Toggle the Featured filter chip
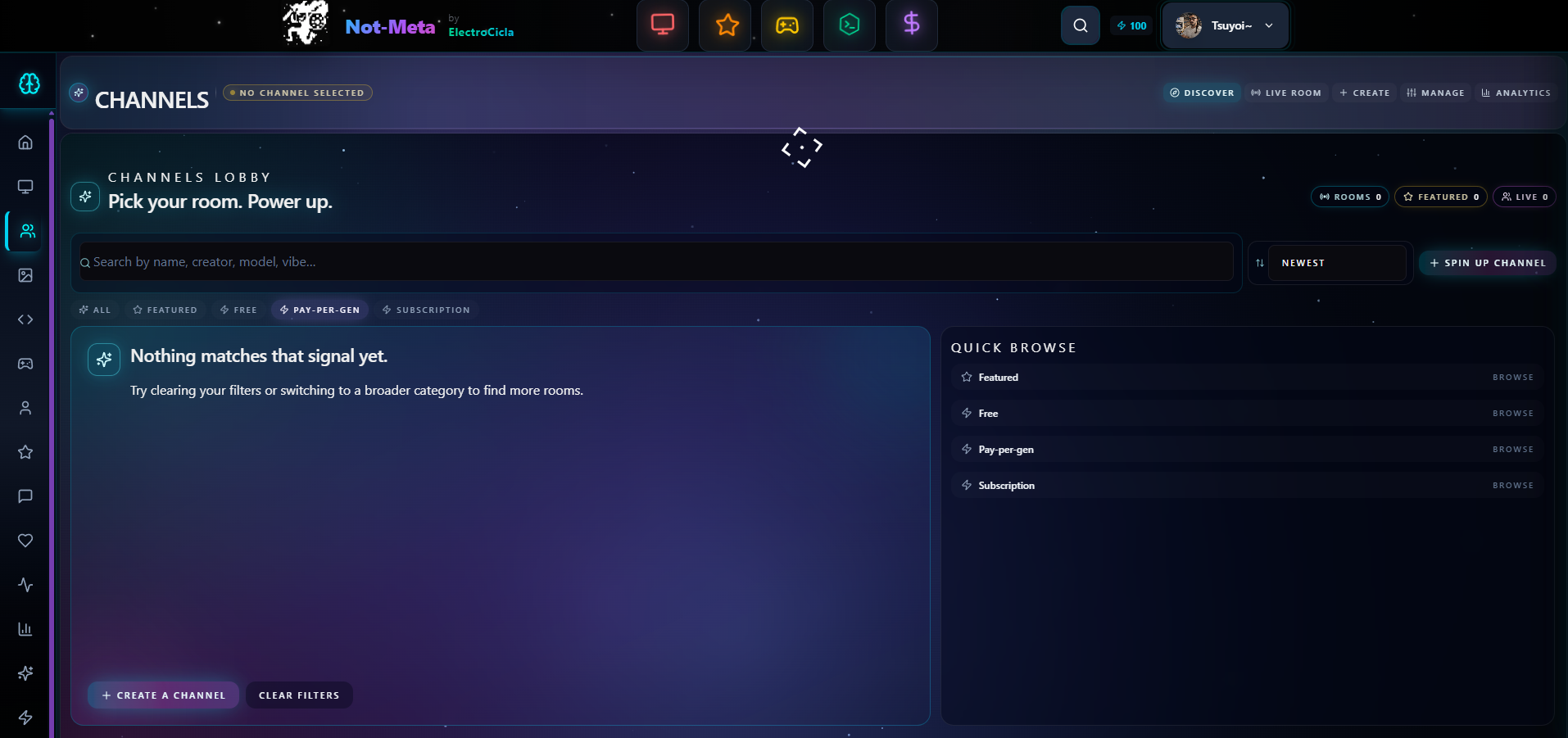This screenshot has height=738, width=1568. coord(165,310)
